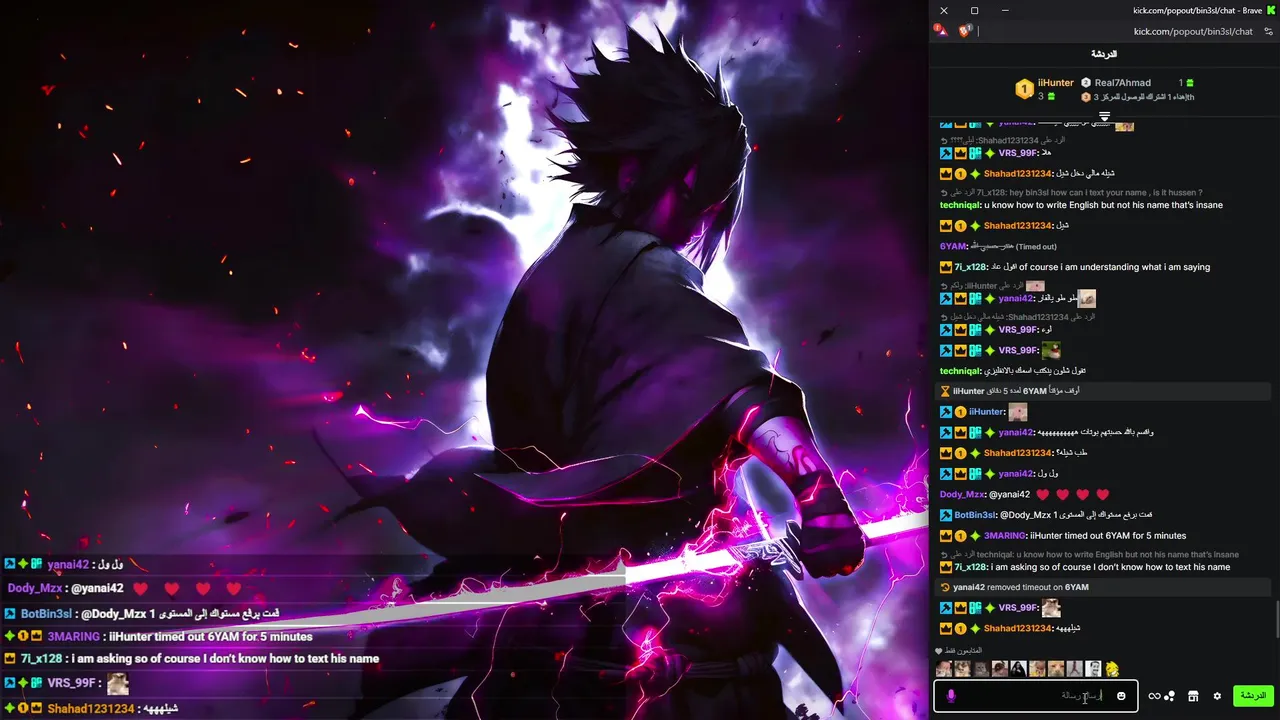This screenshot has width=1280, height=720.
Task: Click Shahad1231234 on the last شيلهههه message
Action: click(x=1018, y=628)
